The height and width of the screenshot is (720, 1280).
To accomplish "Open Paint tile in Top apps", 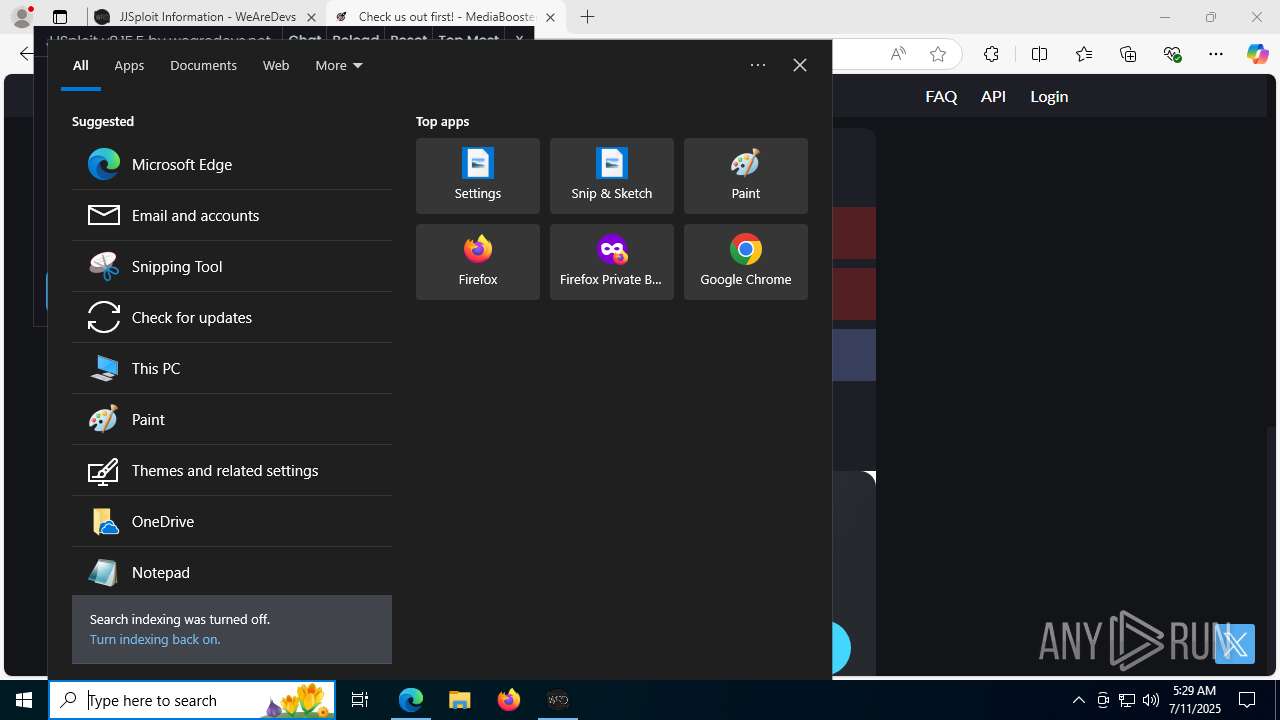I will pos(746,176).
